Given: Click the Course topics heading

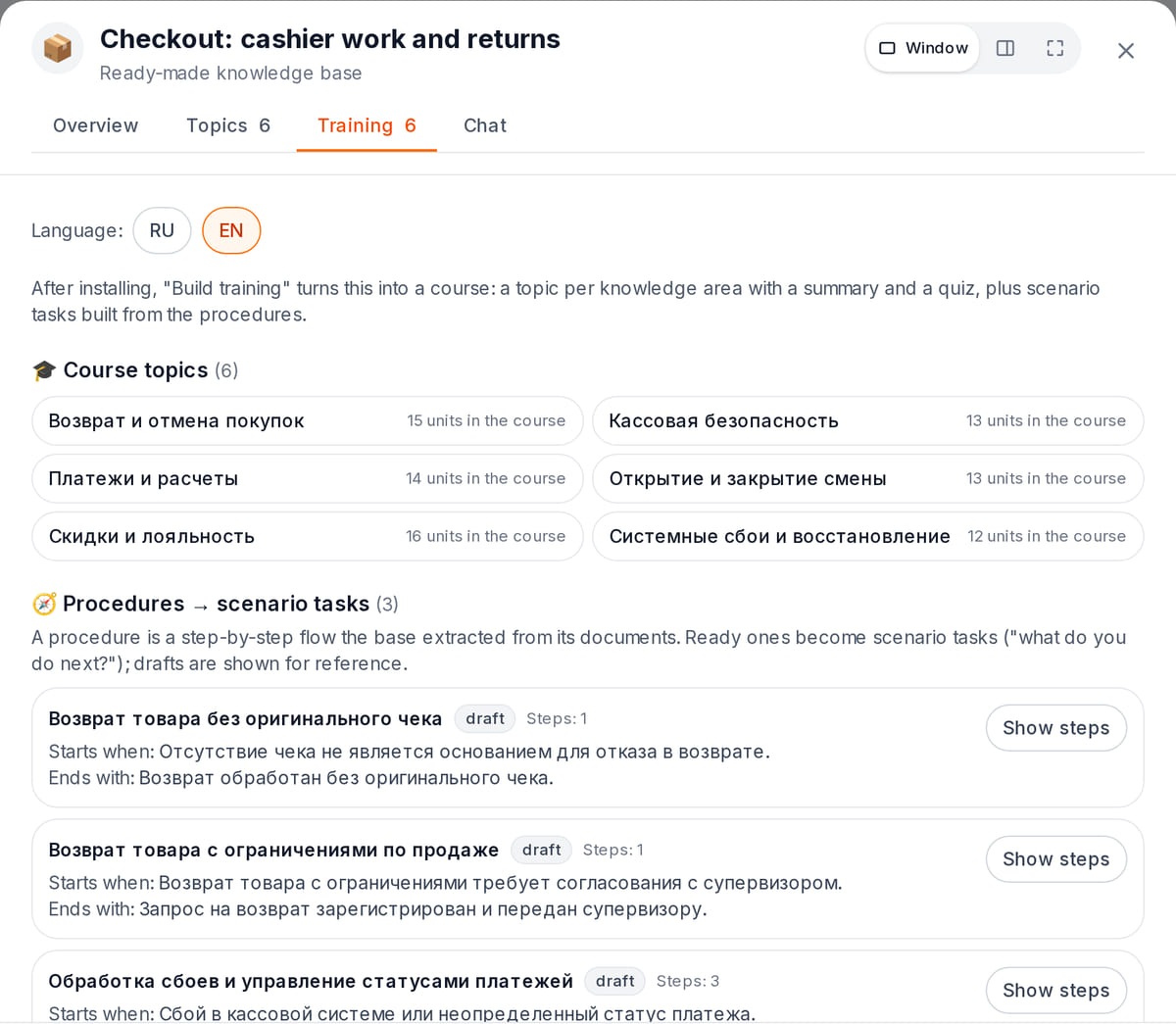Looking at the screenshot, I should click(135, 370).
